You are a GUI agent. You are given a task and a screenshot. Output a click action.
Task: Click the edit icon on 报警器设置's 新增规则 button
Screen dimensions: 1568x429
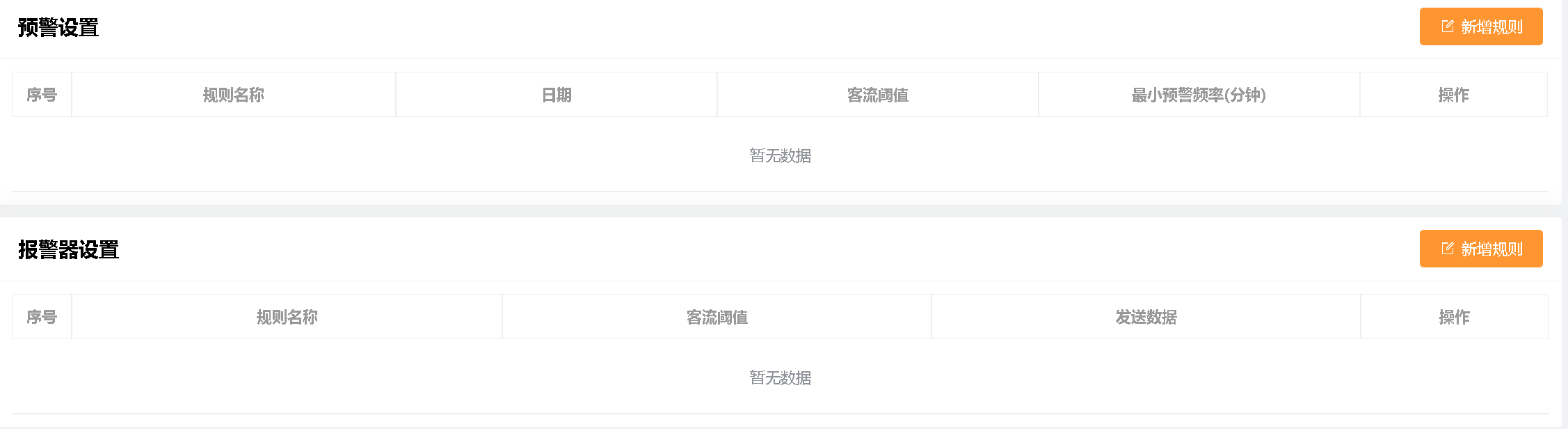(x=1448, y=249)
